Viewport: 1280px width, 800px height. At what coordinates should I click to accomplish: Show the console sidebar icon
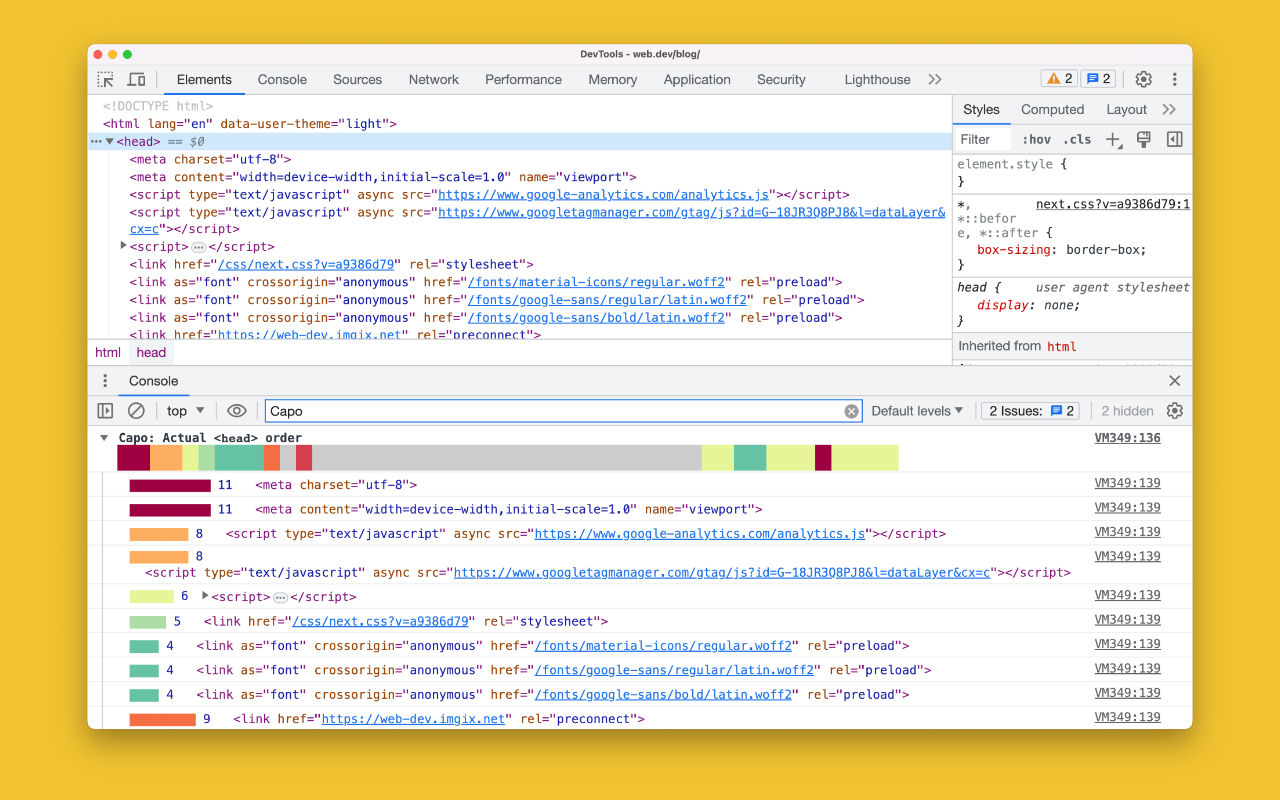coord(105,411)
